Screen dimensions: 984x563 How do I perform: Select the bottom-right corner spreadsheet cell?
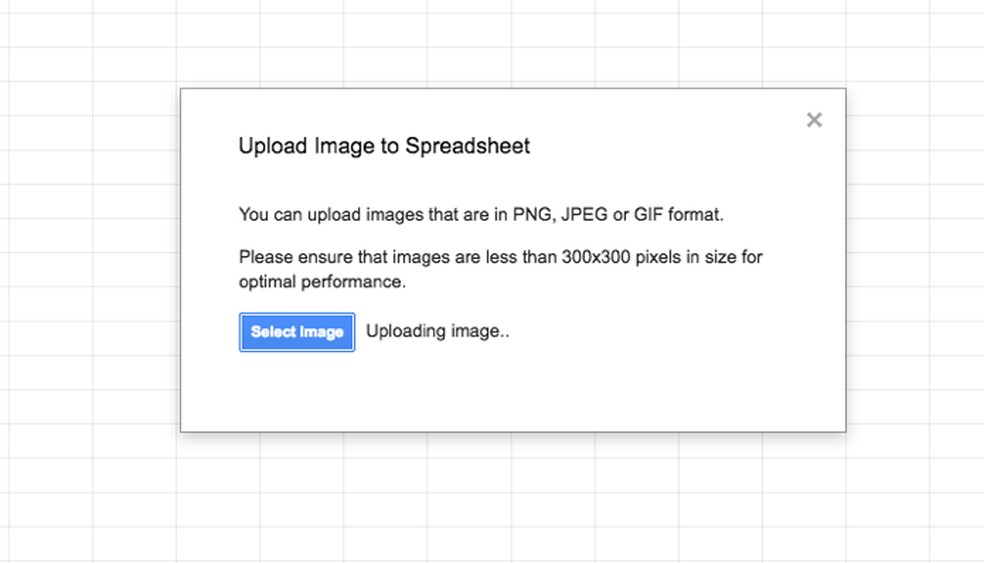pos(955,545)
